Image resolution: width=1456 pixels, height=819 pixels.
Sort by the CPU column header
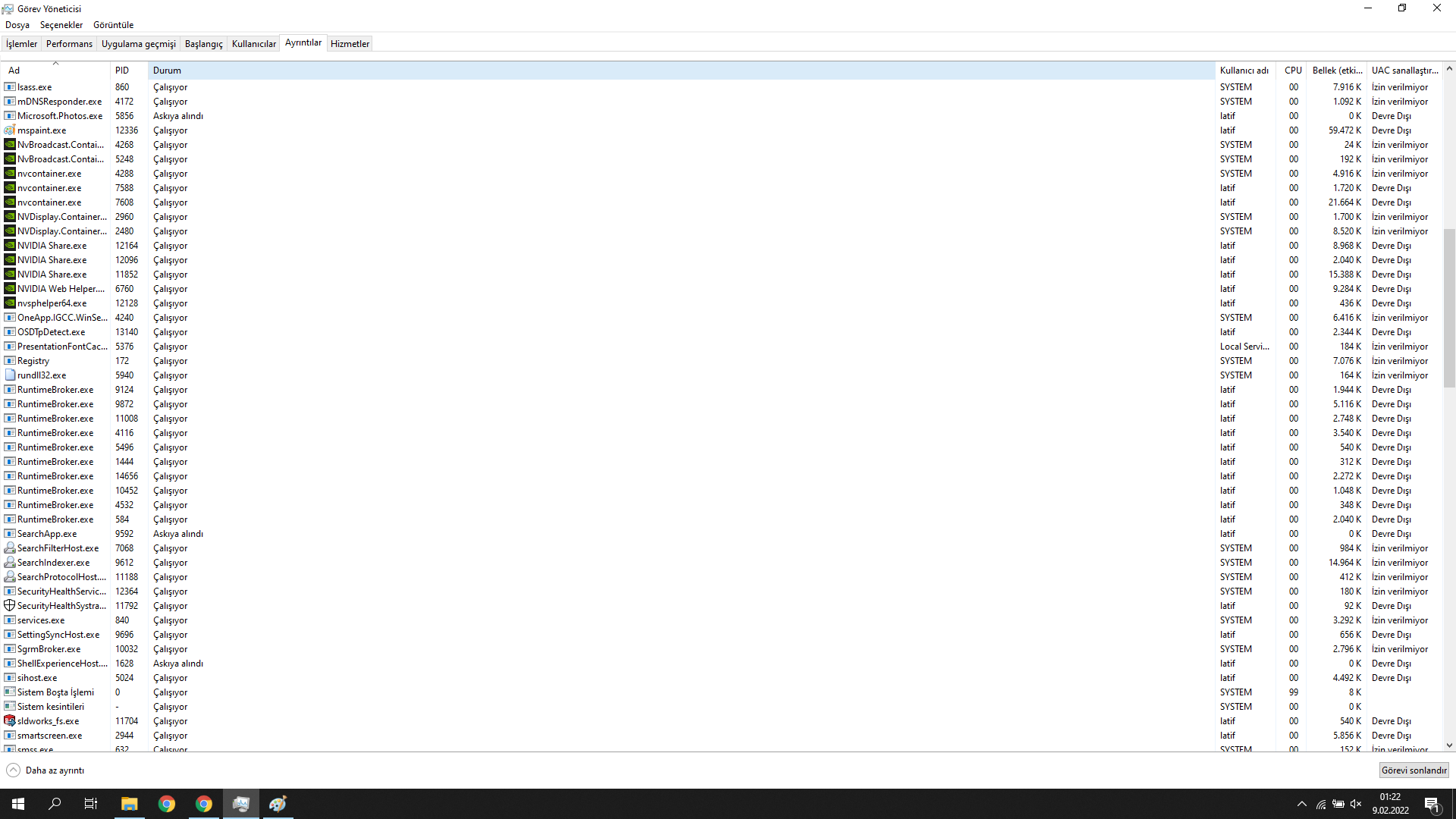(x=1293, y=71)
